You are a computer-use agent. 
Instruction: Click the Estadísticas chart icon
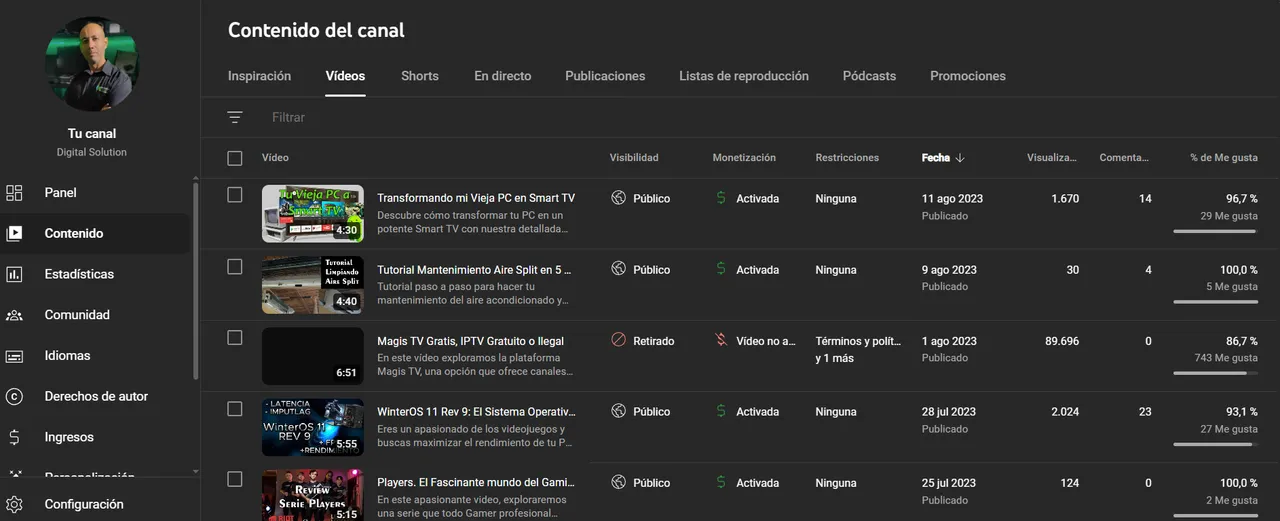(x=14, y=274)
